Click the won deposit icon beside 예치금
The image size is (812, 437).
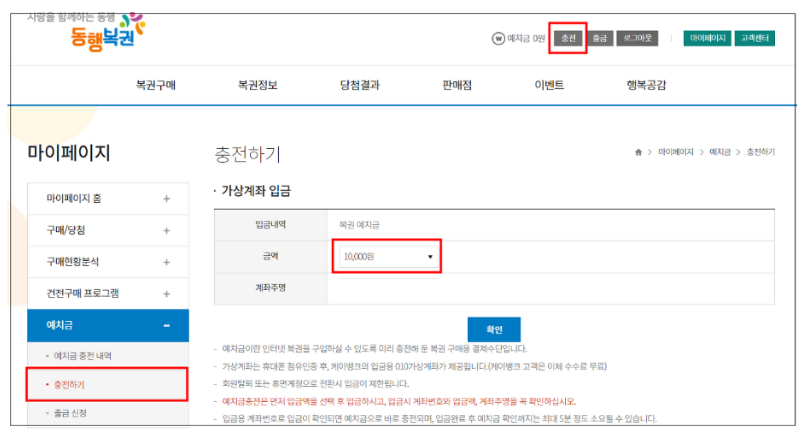click(x=498, y=38)
